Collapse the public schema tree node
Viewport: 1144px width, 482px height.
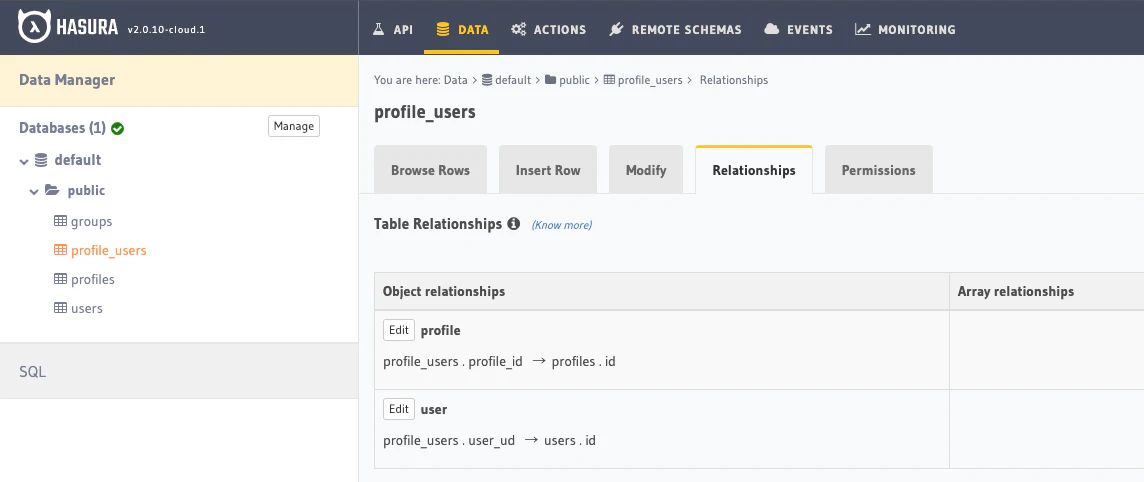tap(34, 191)
